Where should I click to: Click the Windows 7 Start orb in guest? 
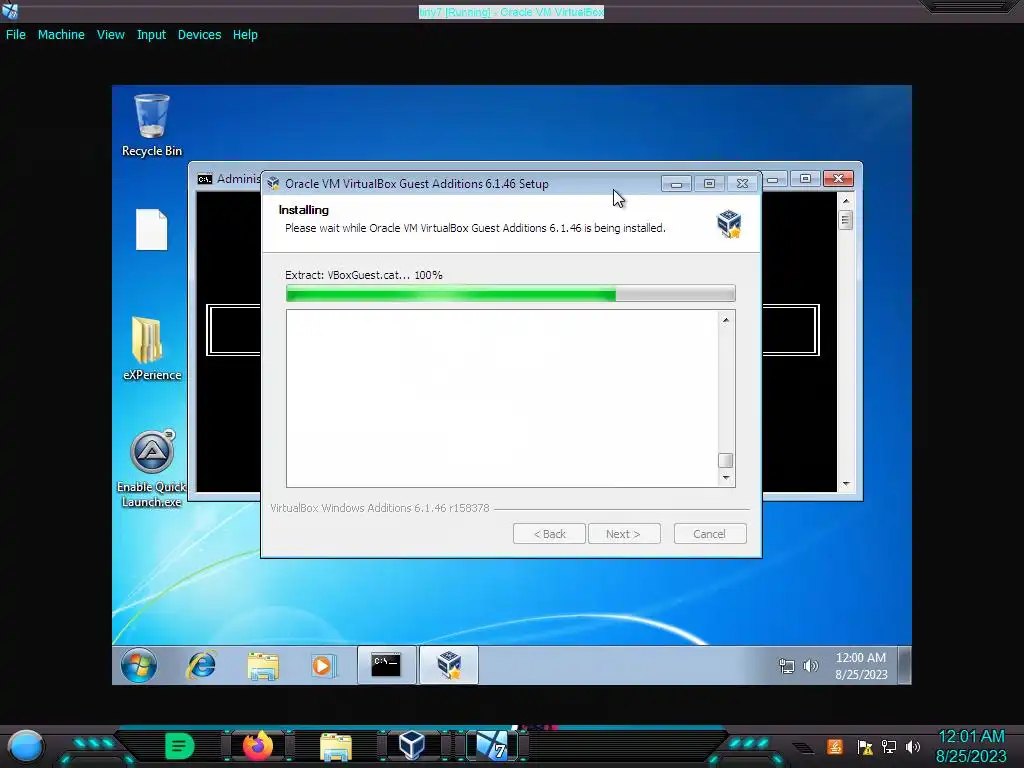coord(138,665)
